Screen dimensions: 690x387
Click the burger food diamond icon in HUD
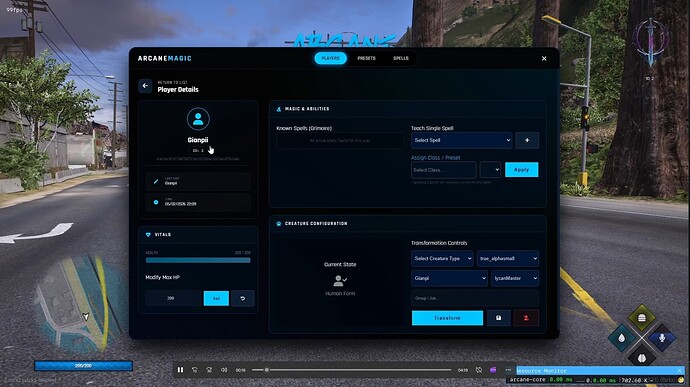(642, 317)
